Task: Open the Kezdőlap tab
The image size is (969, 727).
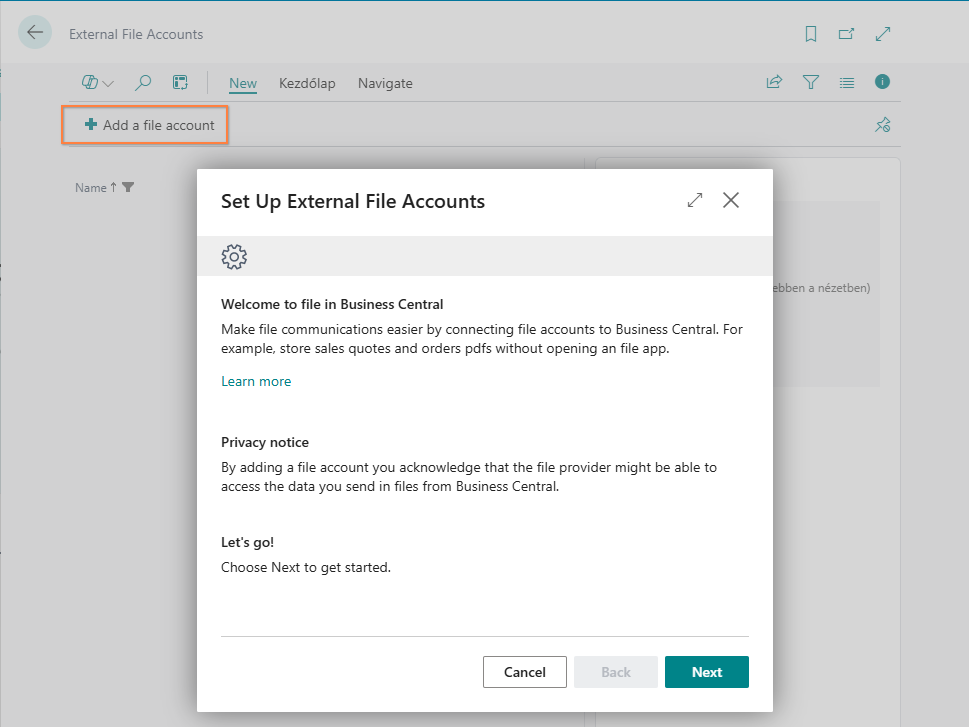Action: point(307,84)
